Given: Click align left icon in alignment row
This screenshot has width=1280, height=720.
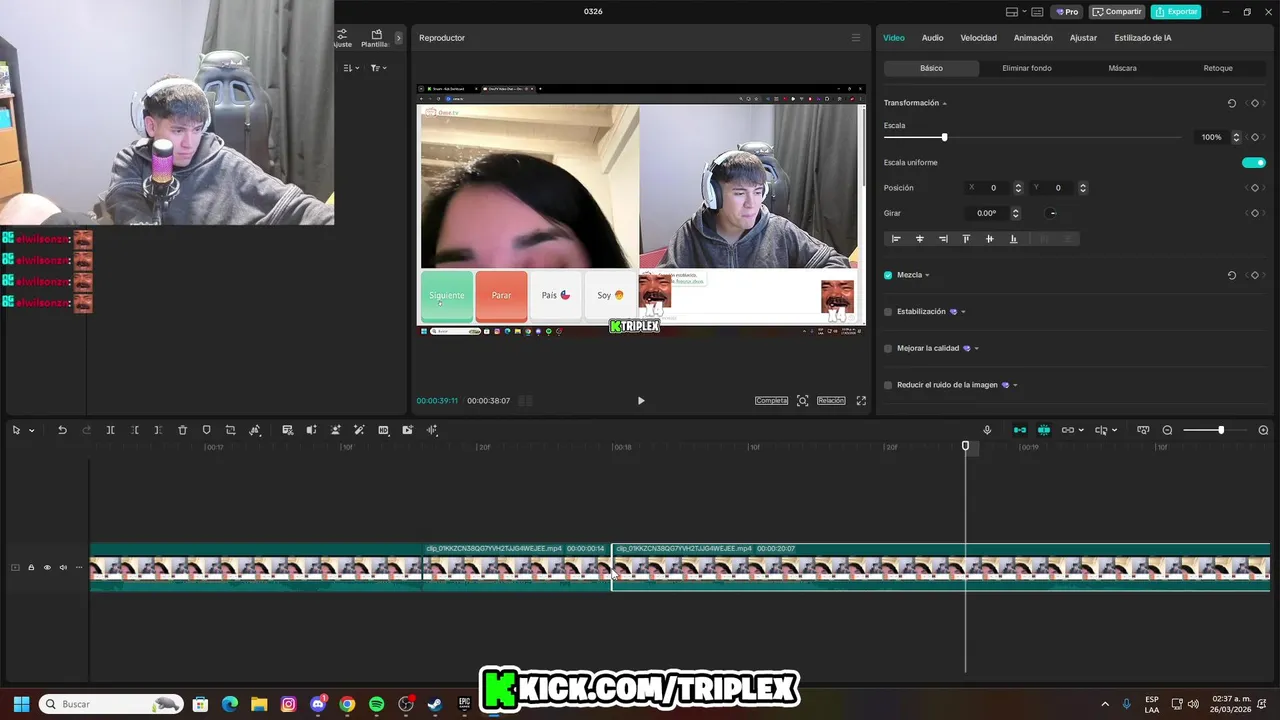Looking at the screenshot, I should [x=896, y=239].
